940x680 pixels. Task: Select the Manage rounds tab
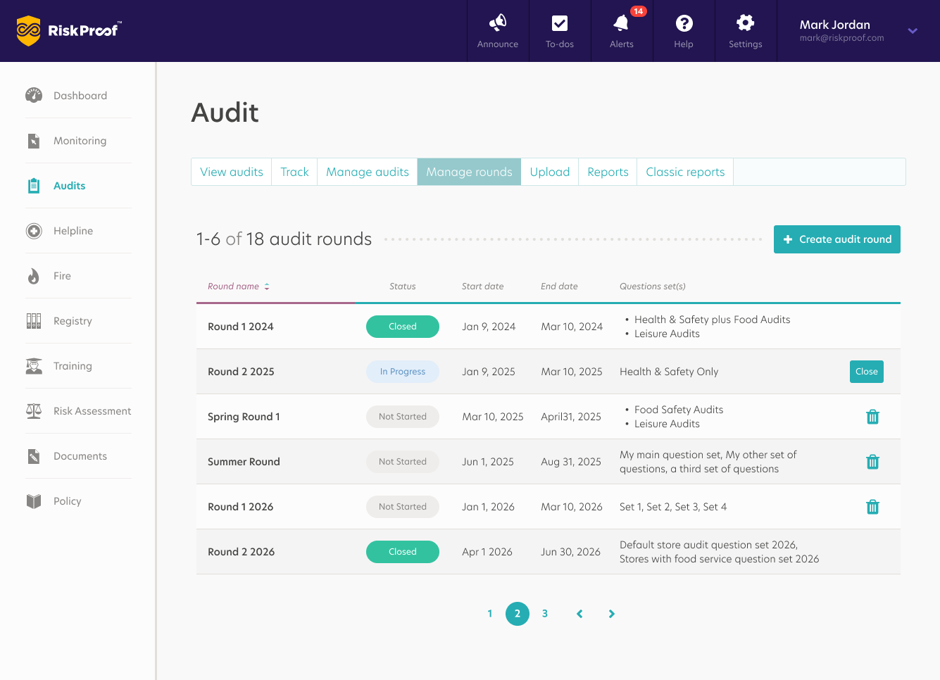[x=469, y=172]
